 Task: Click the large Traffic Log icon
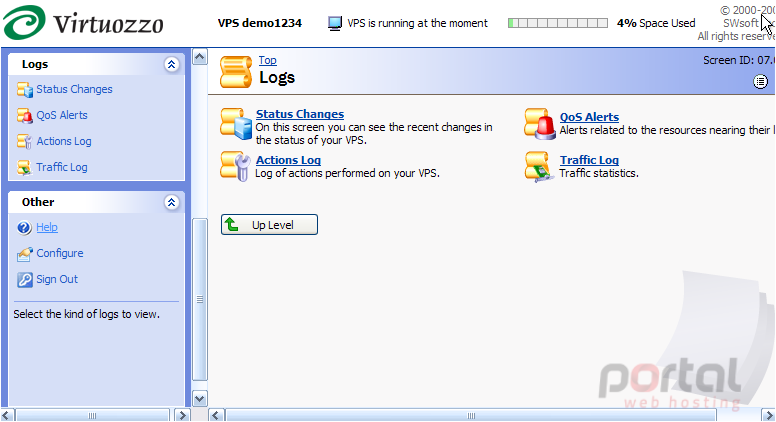point(539,167)
